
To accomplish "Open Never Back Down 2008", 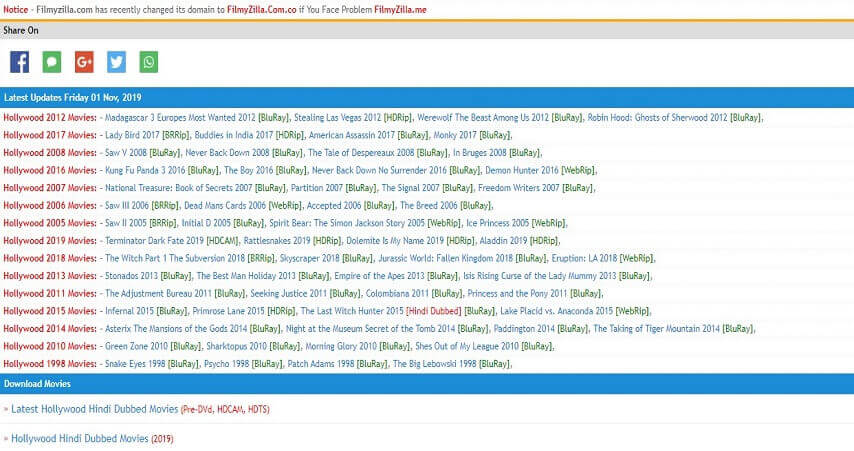I will 243,153.
